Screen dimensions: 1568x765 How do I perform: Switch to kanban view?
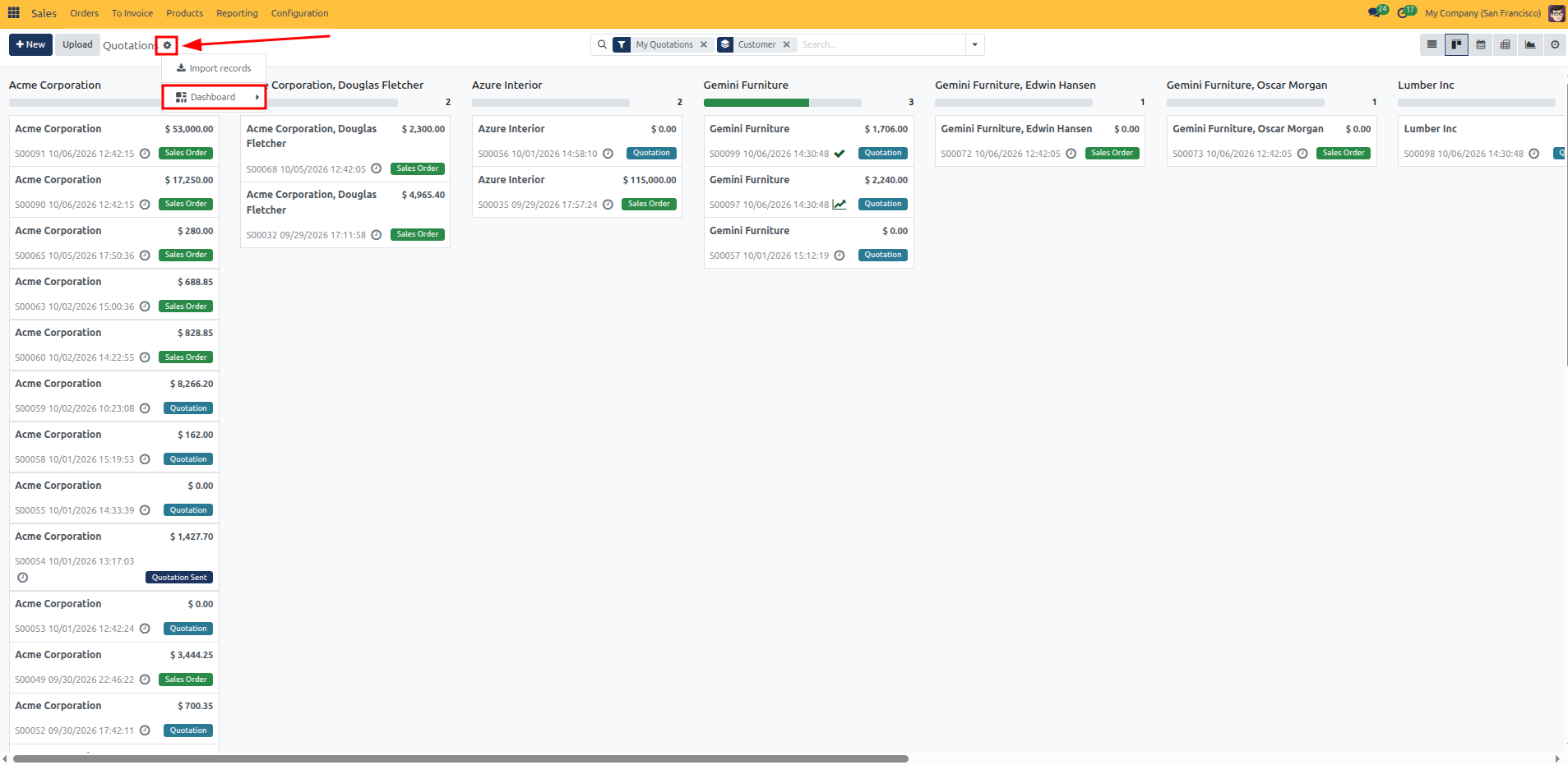click(x=1456, y=44)
